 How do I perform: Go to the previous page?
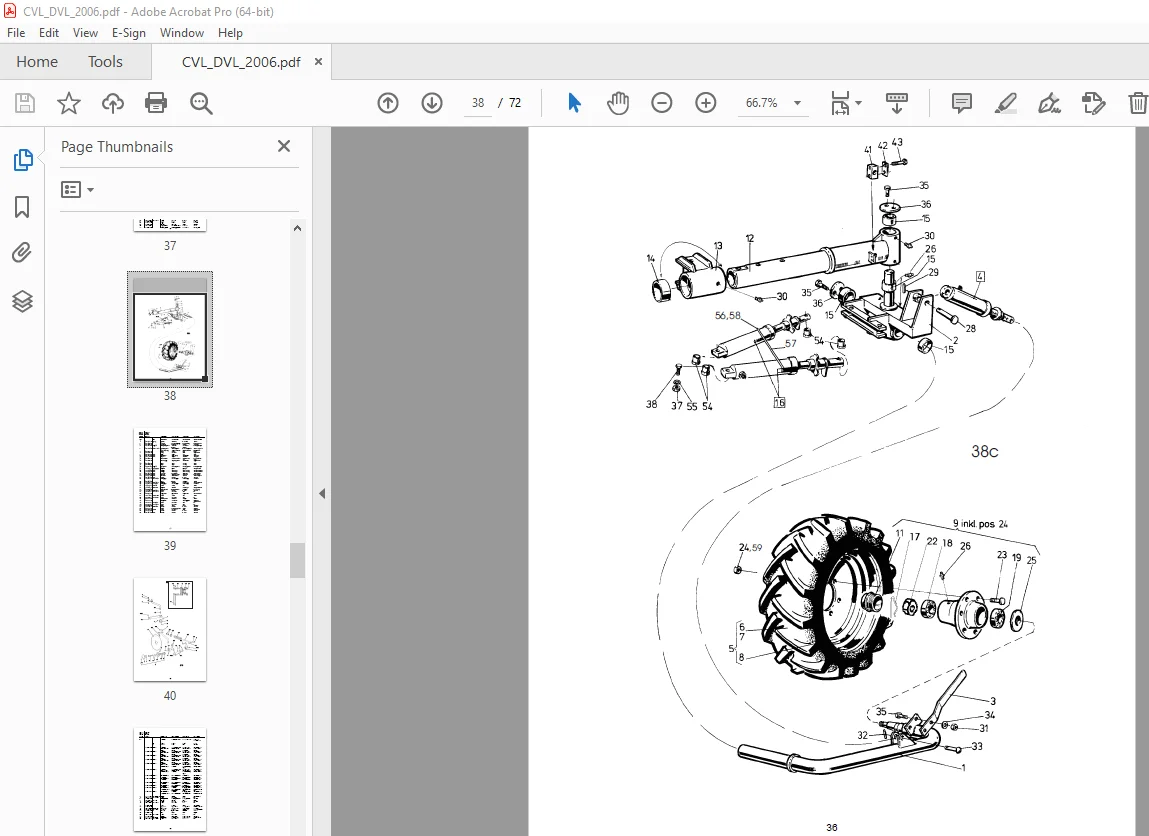(388, 103)
